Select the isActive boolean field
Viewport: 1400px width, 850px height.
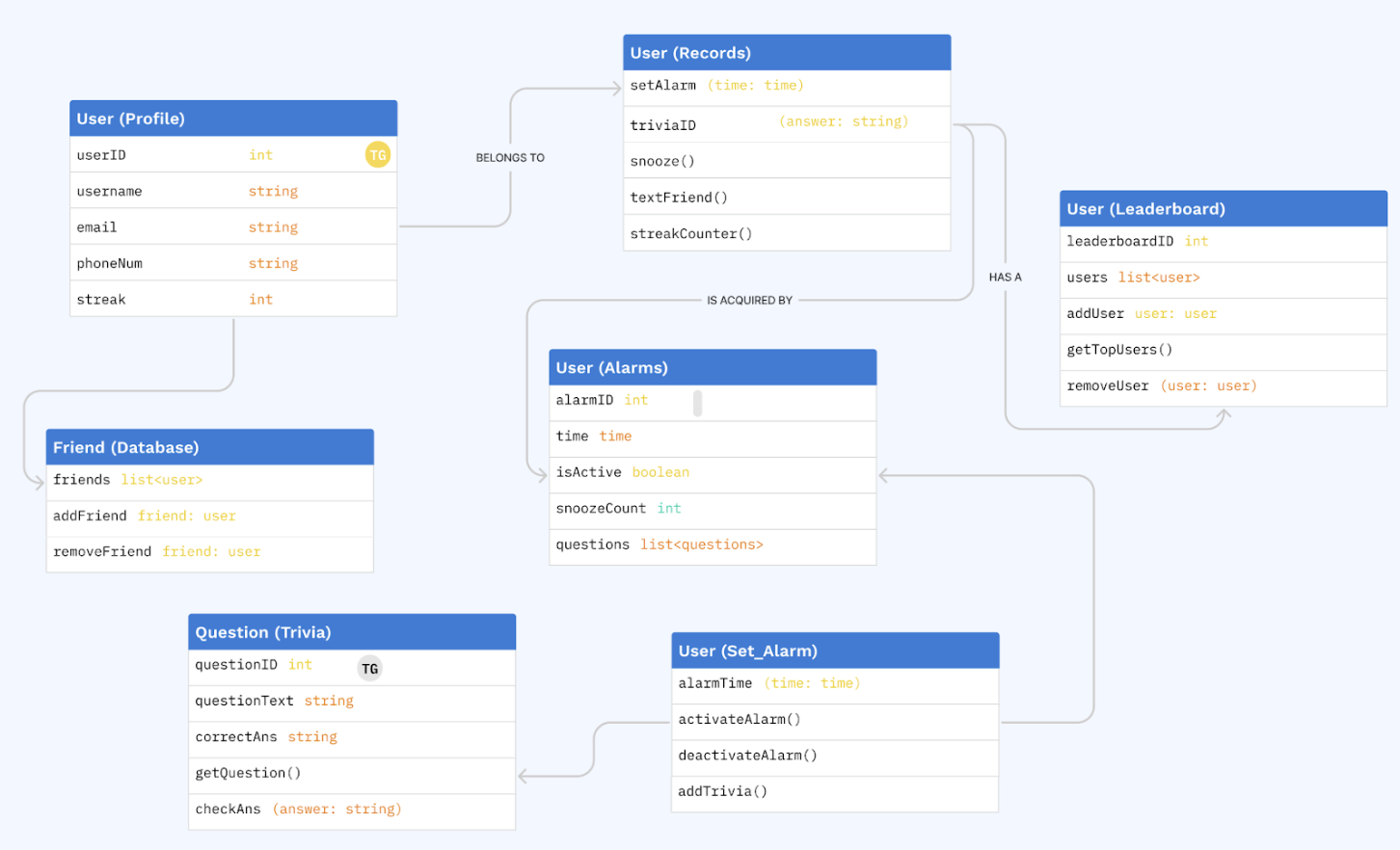pos(712,472)
